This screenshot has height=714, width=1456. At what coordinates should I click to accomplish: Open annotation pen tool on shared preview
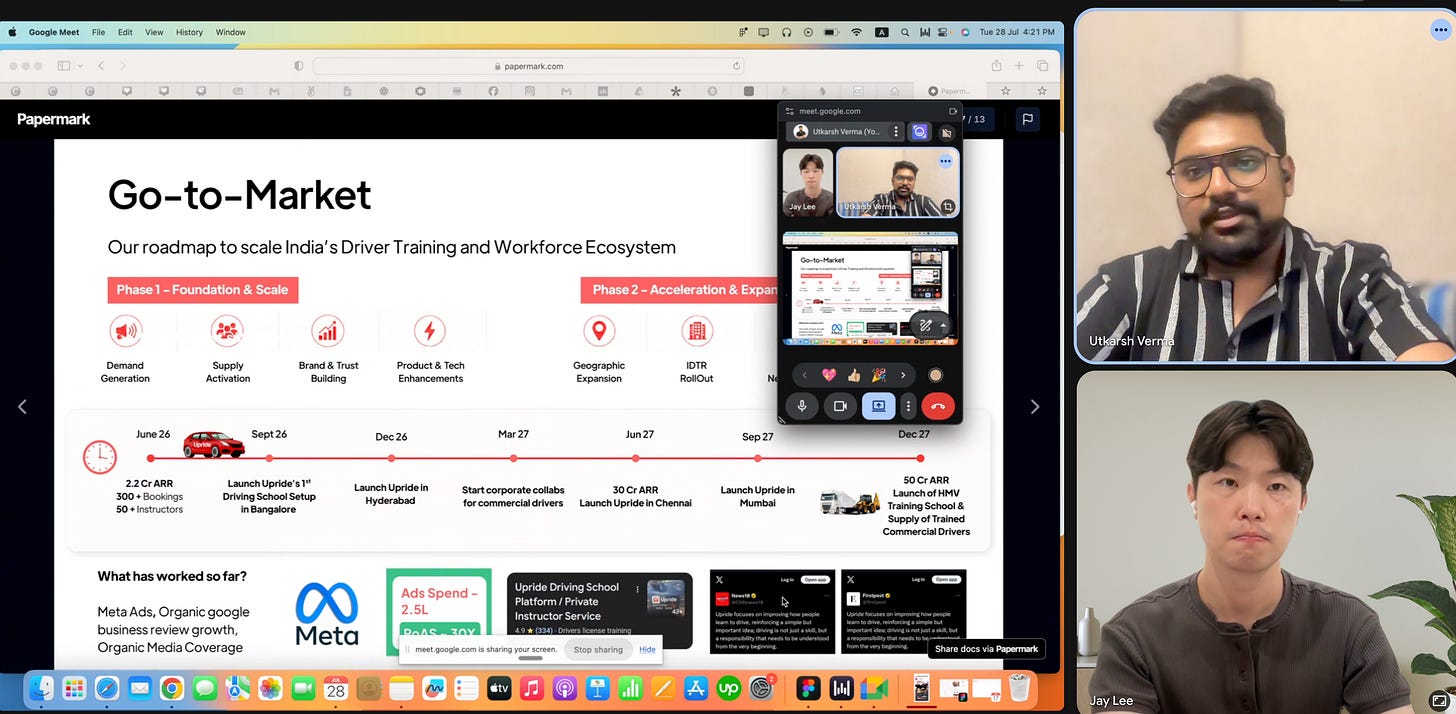tap(926, 325)
